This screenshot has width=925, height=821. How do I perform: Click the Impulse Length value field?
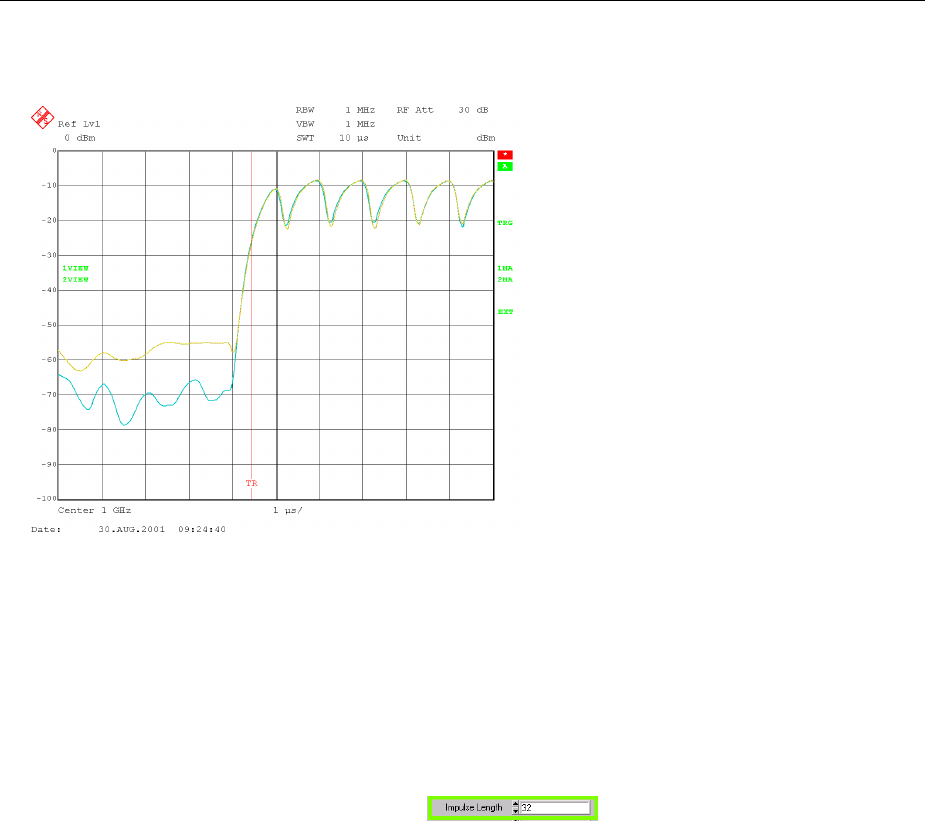click(555, 807)
